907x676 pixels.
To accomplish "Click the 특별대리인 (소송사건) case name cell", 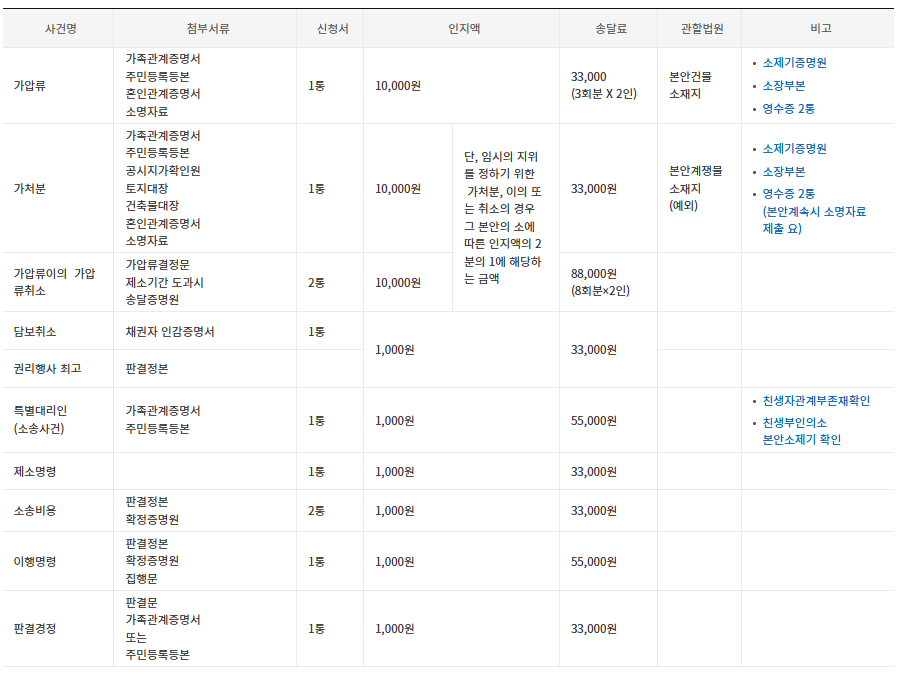I will 42,420.
